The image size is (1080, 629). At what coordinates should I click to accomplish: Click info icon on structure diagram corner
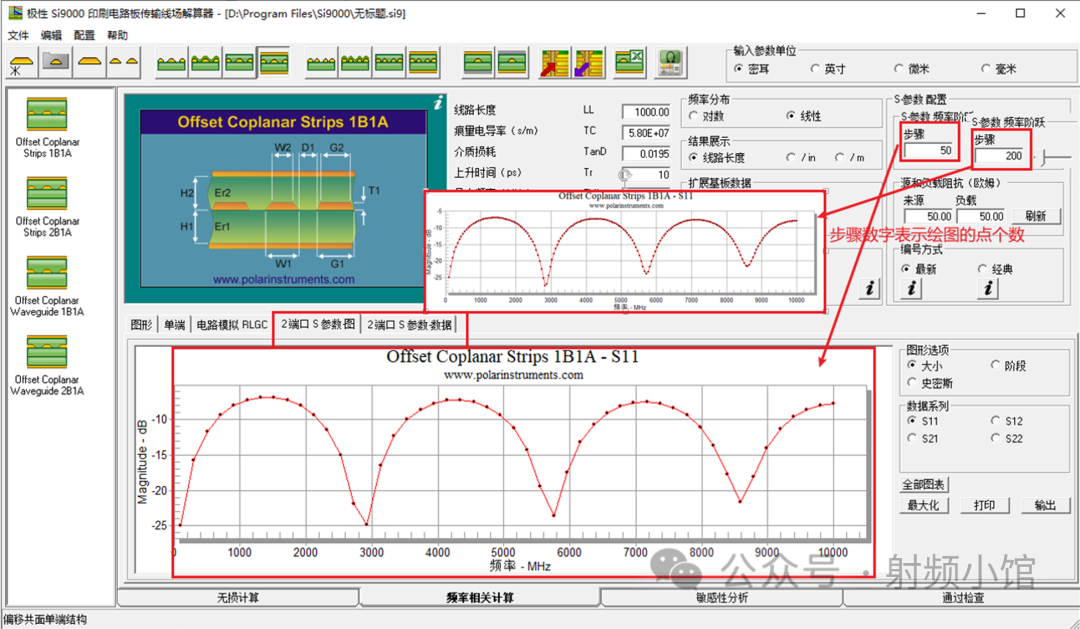tap(437, 102)
